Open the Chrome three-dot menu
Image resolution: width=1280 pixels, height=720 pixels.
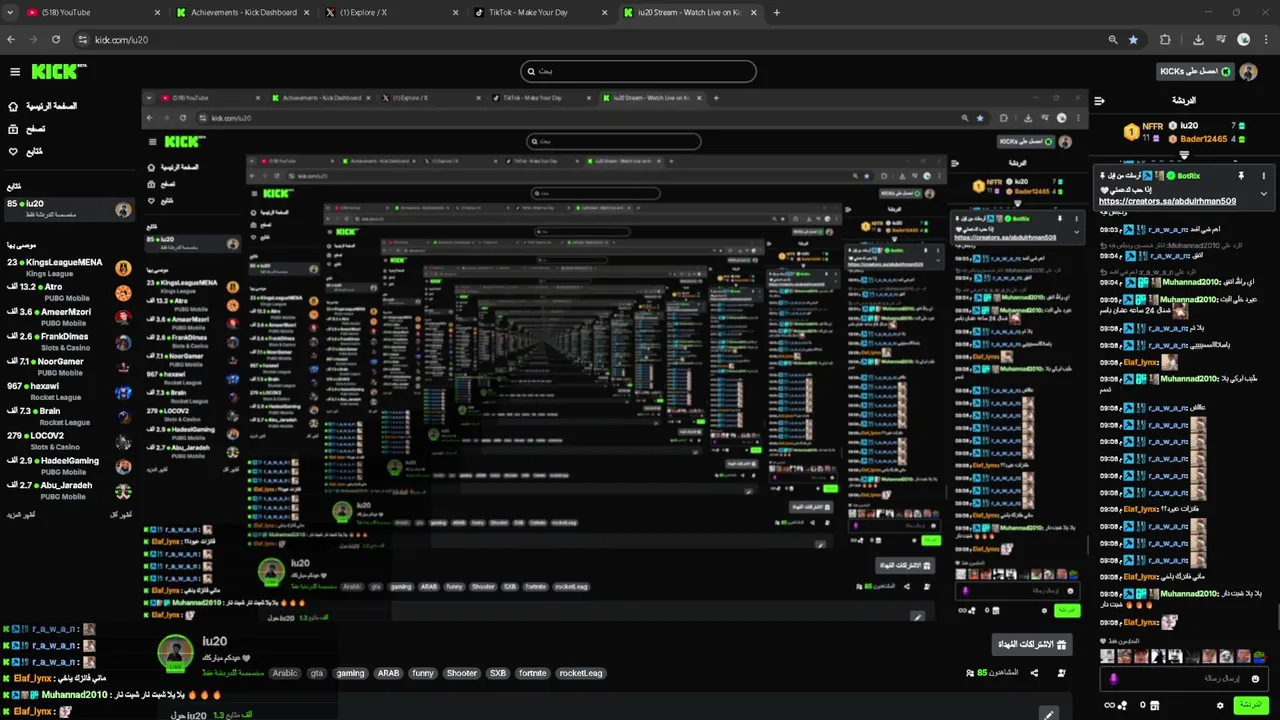pyautogui.click(x=1265, y=40)
